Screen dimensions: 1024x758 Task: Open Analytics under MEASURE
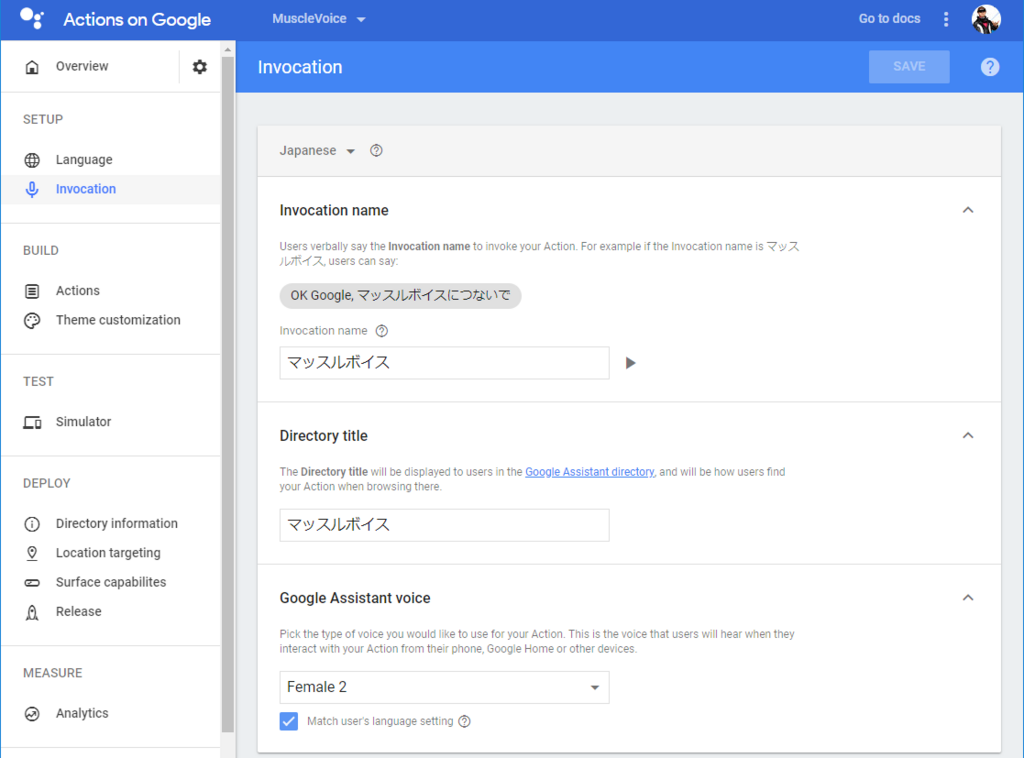coord(82,714)
